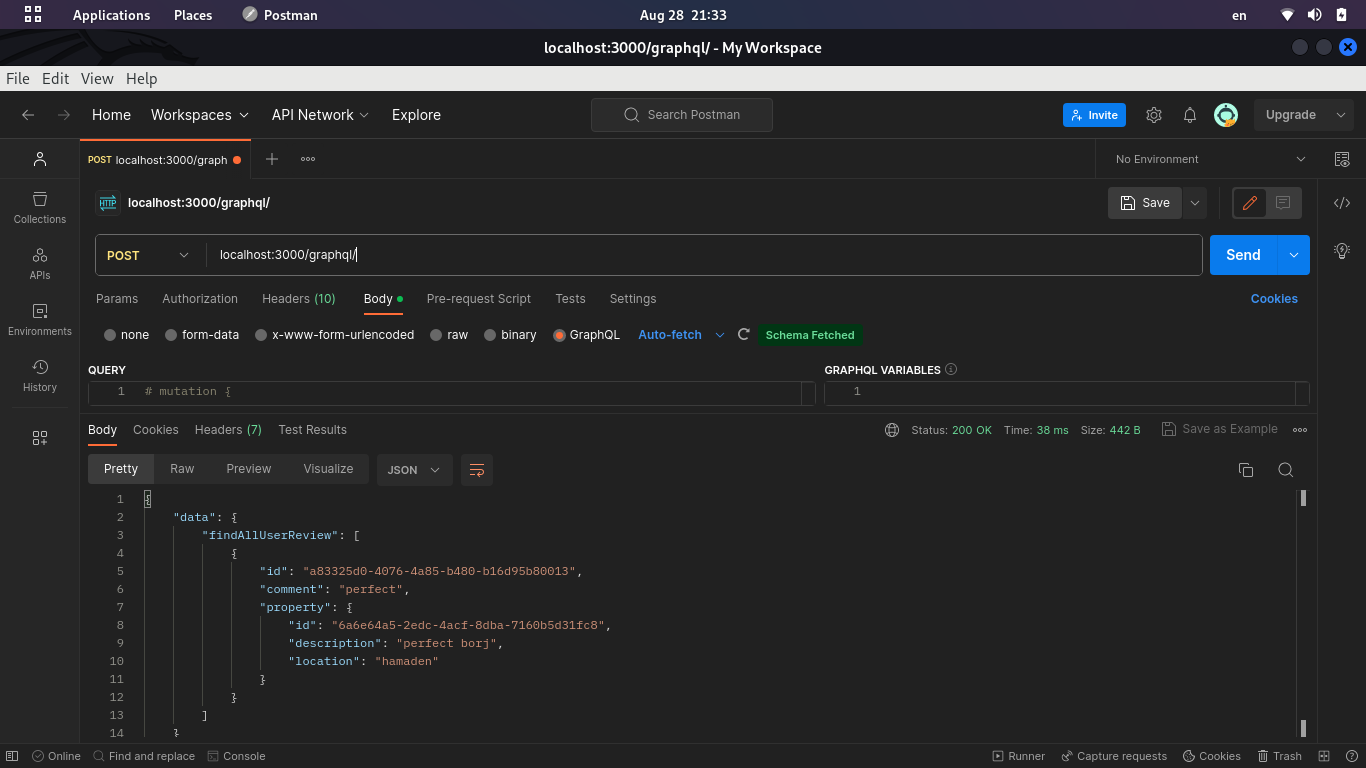Viewport: 1366px width, 768px height.
Task: Click the network globe icon near the status
Action: [x=892, y=430]
